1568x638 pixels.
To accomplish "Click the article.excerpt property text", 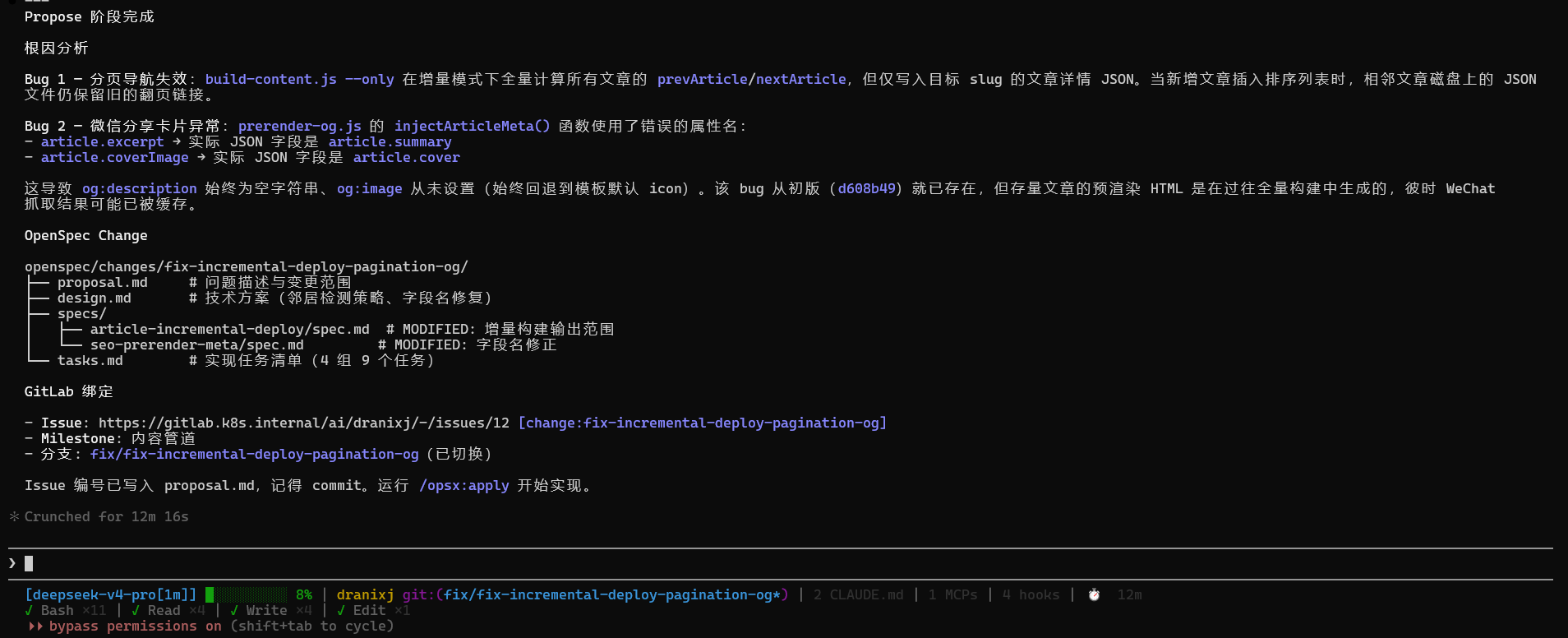I will tap(103, 141).
